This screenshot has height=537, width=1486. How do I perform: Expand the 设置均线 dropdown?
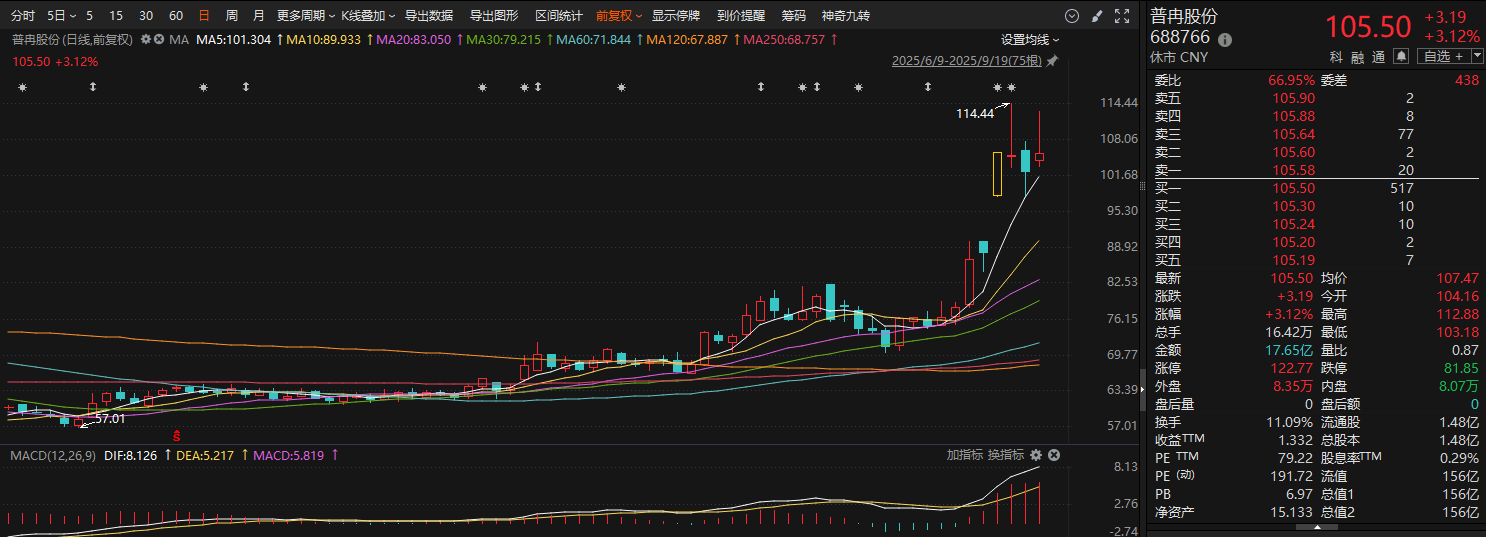pyautogui.click(x=1030, y=39)
